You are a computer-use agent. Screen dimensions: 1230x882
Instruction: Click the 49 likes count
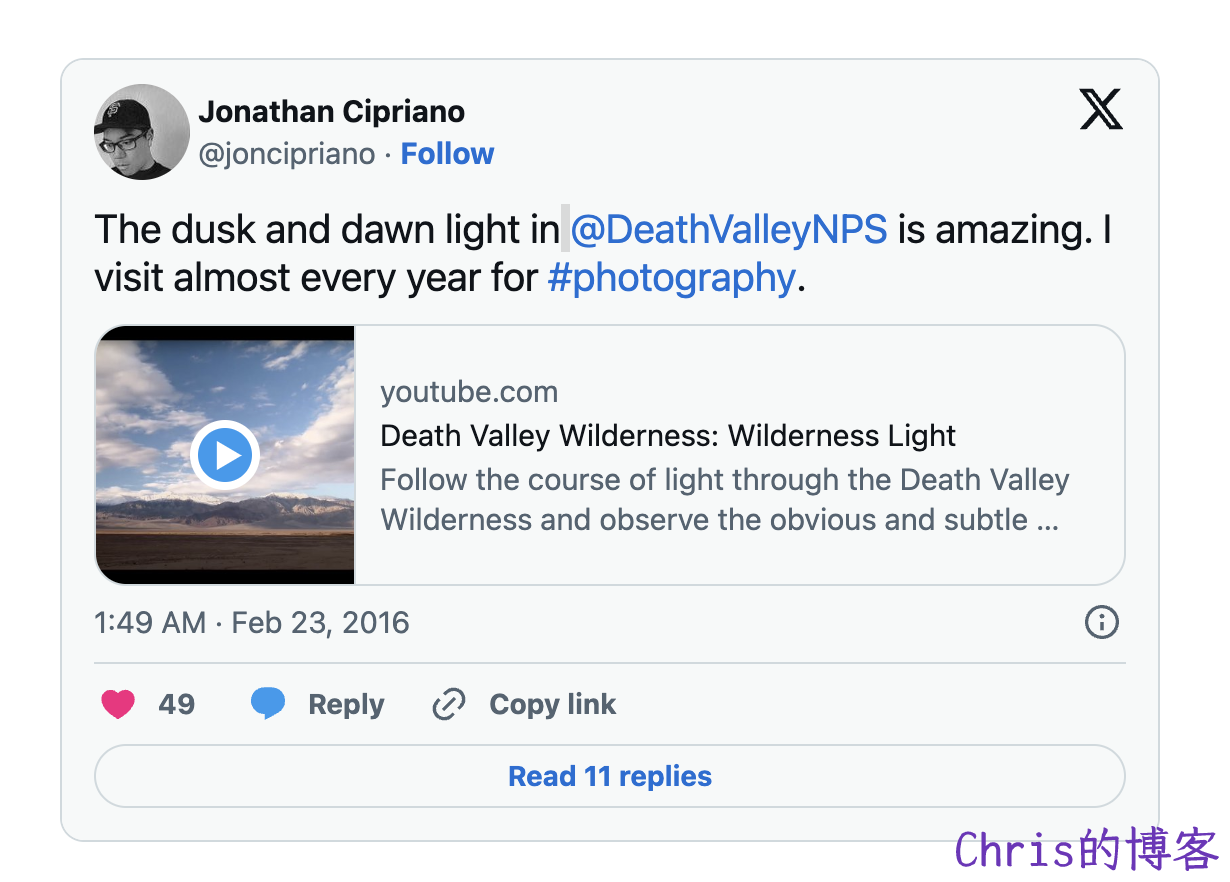(176, 704)
